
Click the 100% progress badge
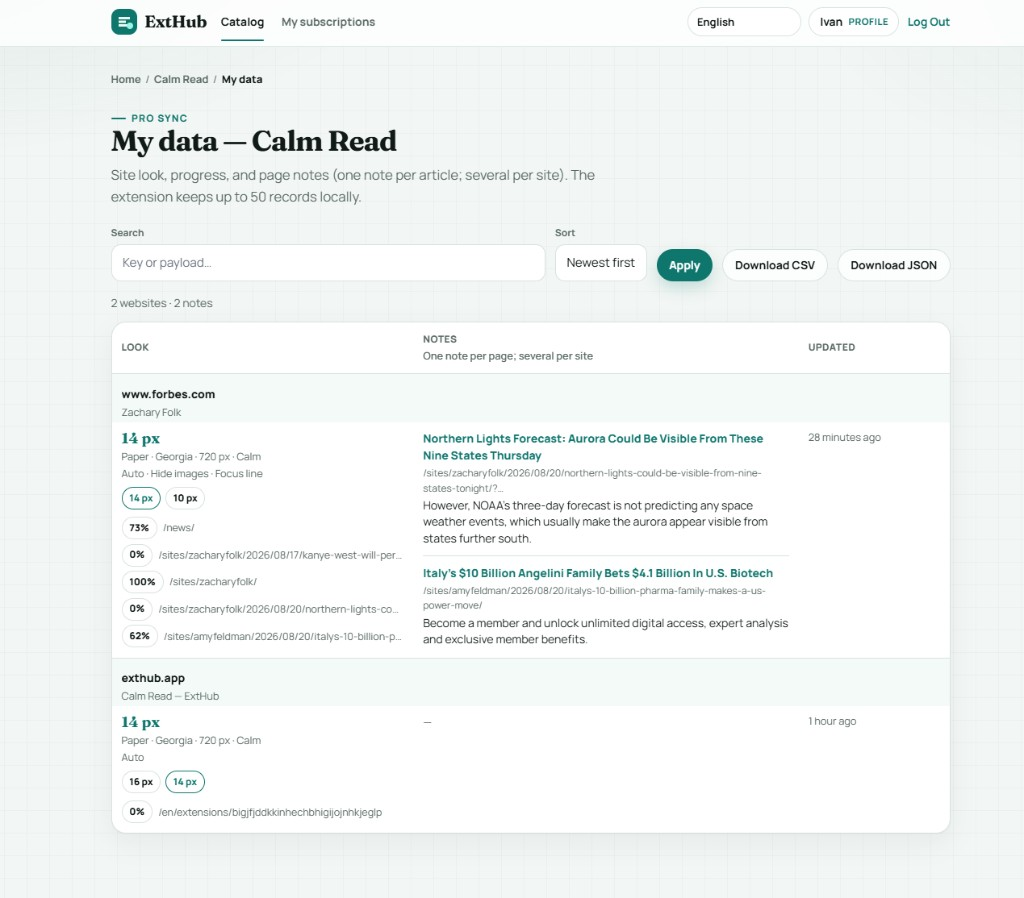click(x=142, y=581)
